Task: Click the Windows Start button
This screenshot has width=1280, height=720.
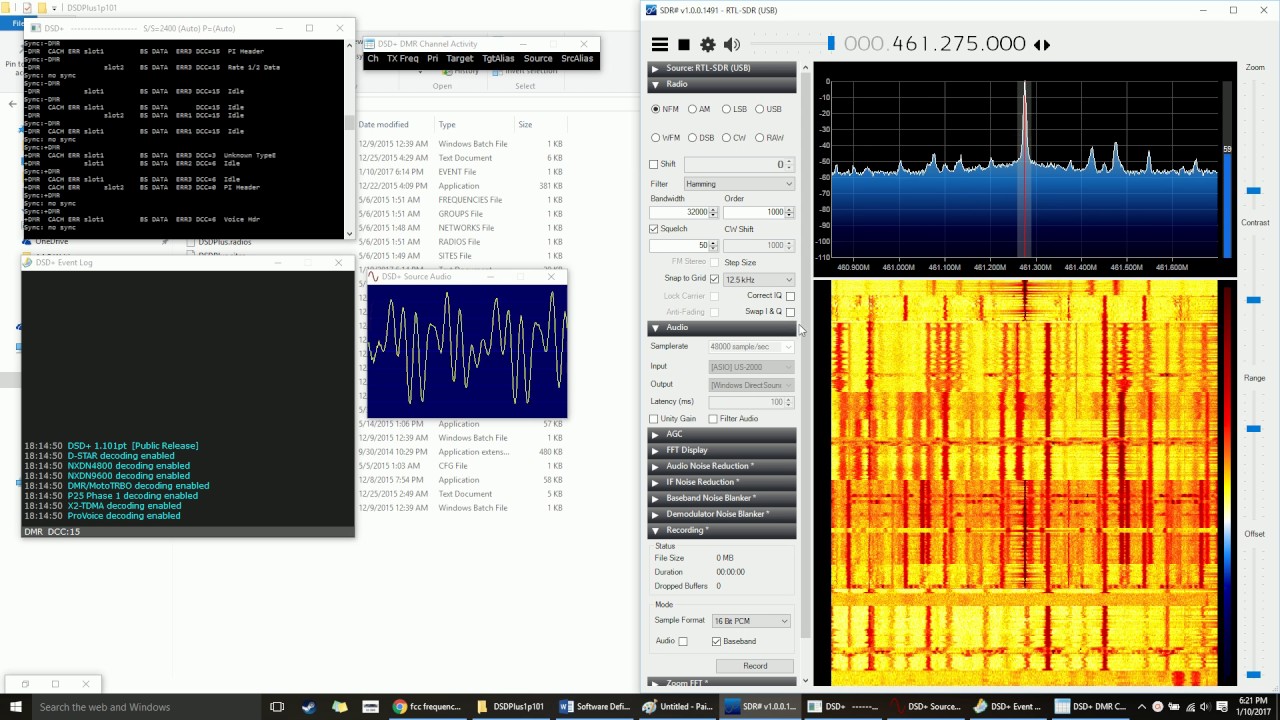Action: [x=16, y=707]
